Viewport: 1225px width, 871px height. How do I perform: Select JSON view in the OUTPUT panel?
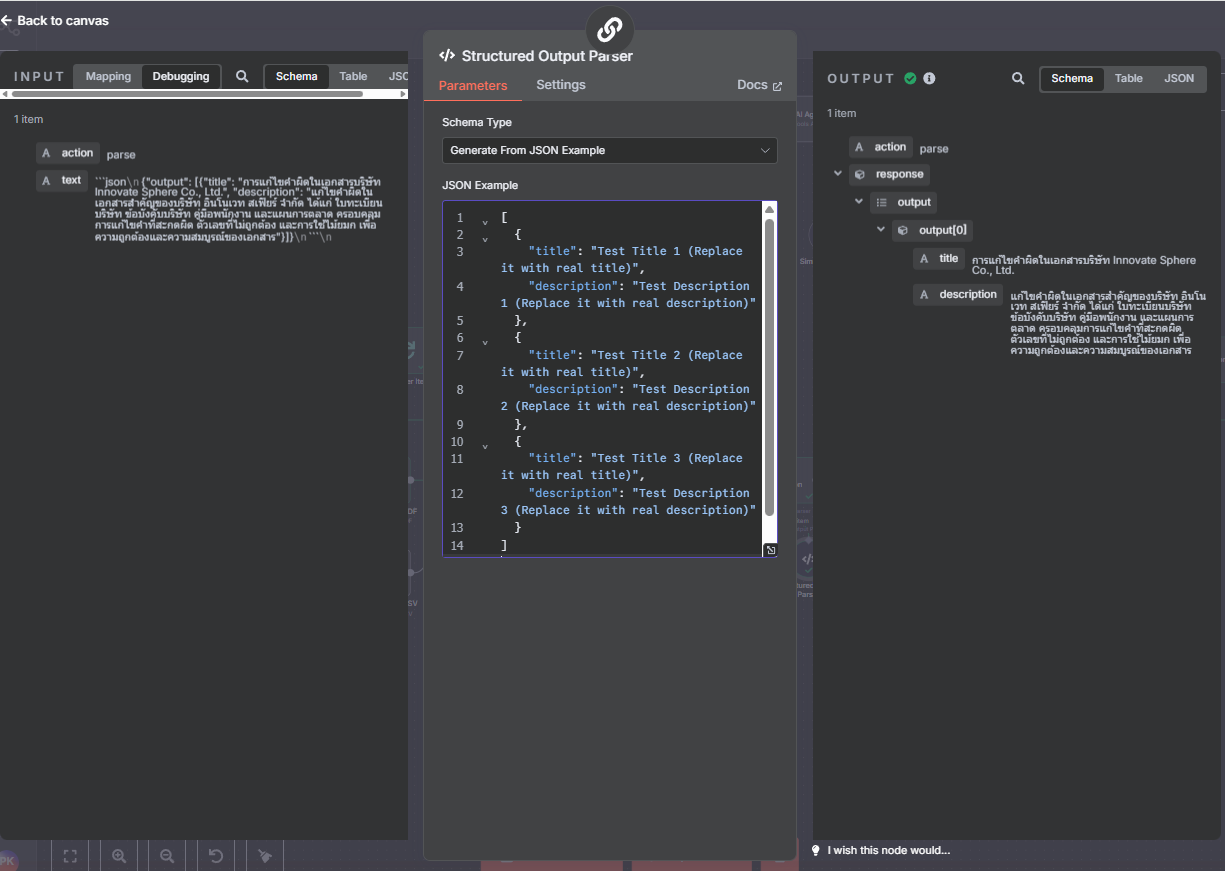point(1179,78)
